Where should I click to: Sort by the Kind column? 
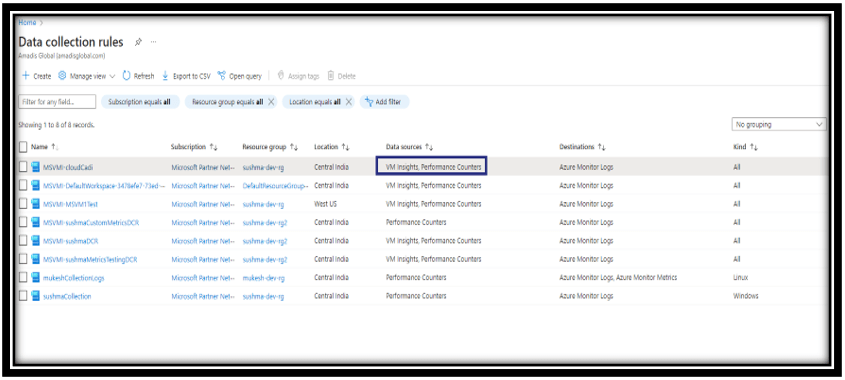[745, 147]
